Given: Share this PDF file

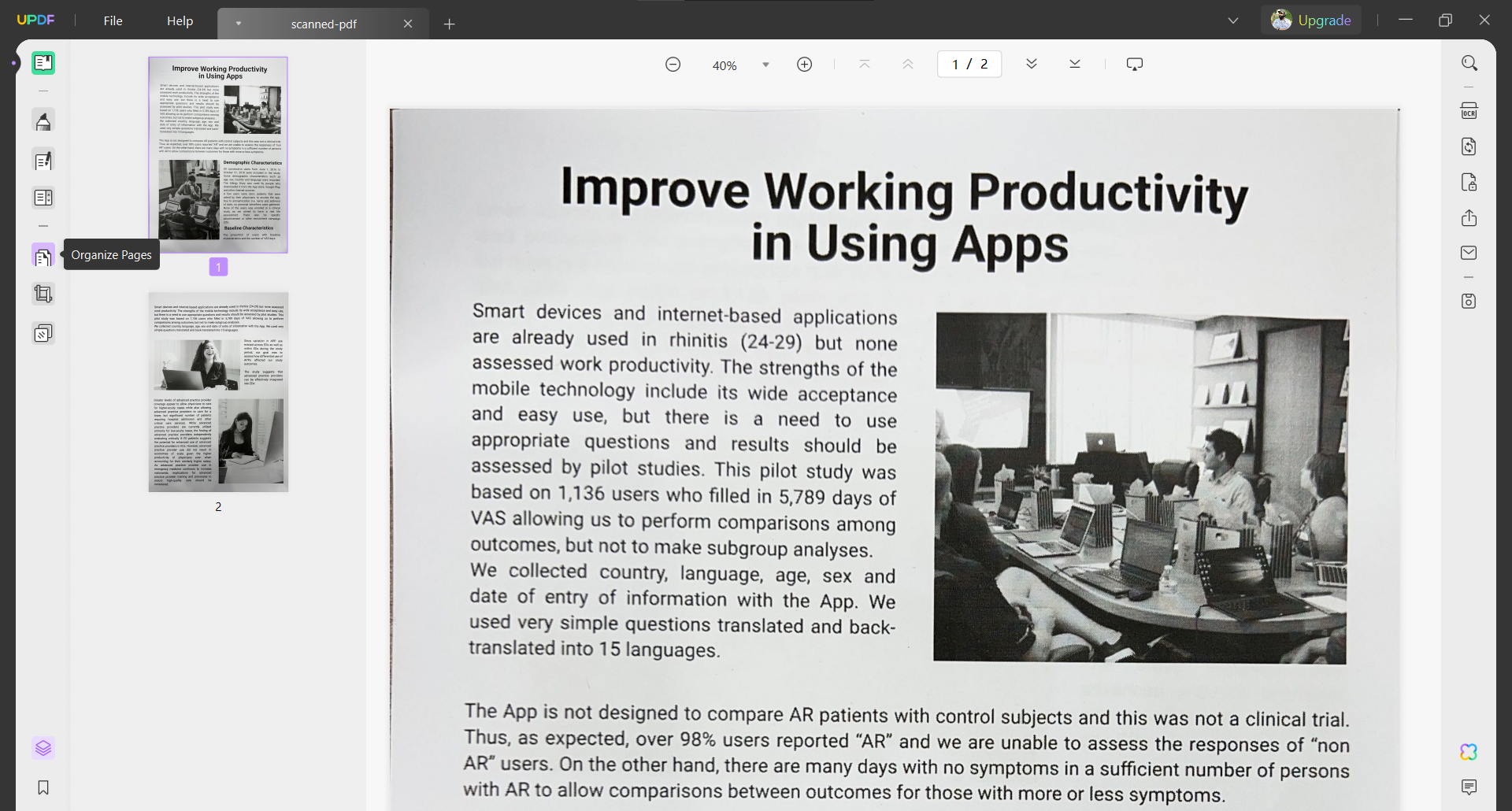Looking at the screenshot, I should pyautogui.click(x=1469, y=218).
